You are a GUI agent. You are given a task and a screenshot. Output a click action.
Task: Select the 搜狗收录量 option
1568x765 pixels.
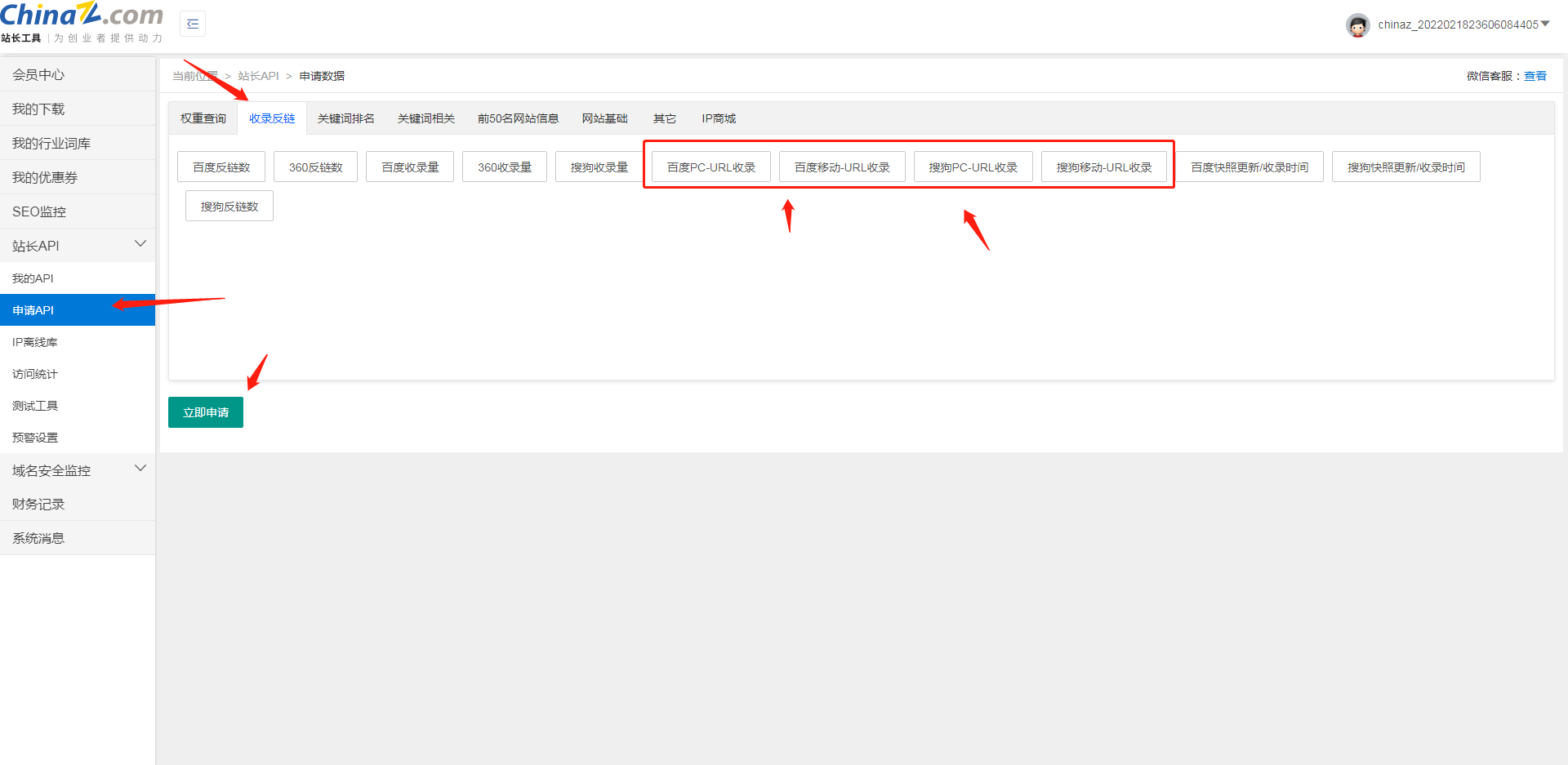pos(599,167)
